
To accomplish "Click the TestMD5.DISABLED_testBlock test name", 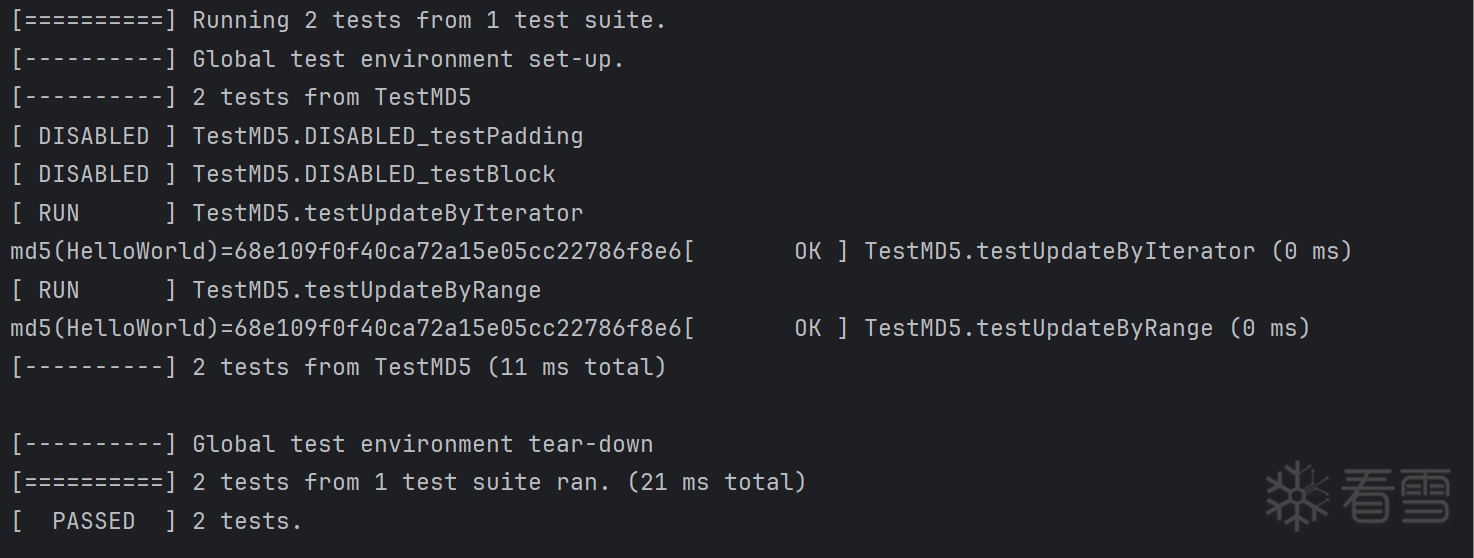I will coord(373,174).
